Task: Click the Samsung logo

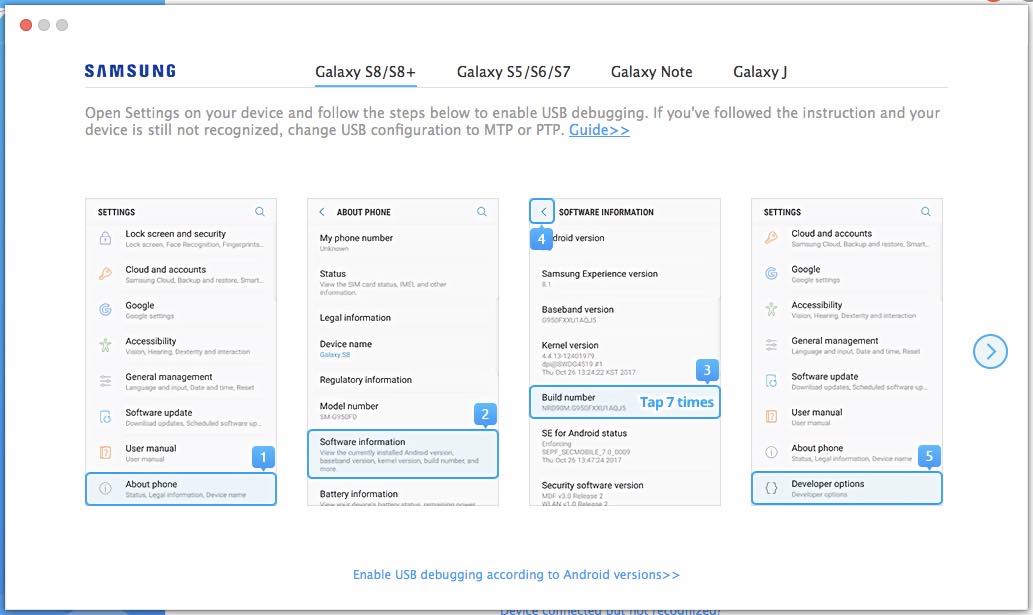Action: pyautogui.click(x=130, y=71)
